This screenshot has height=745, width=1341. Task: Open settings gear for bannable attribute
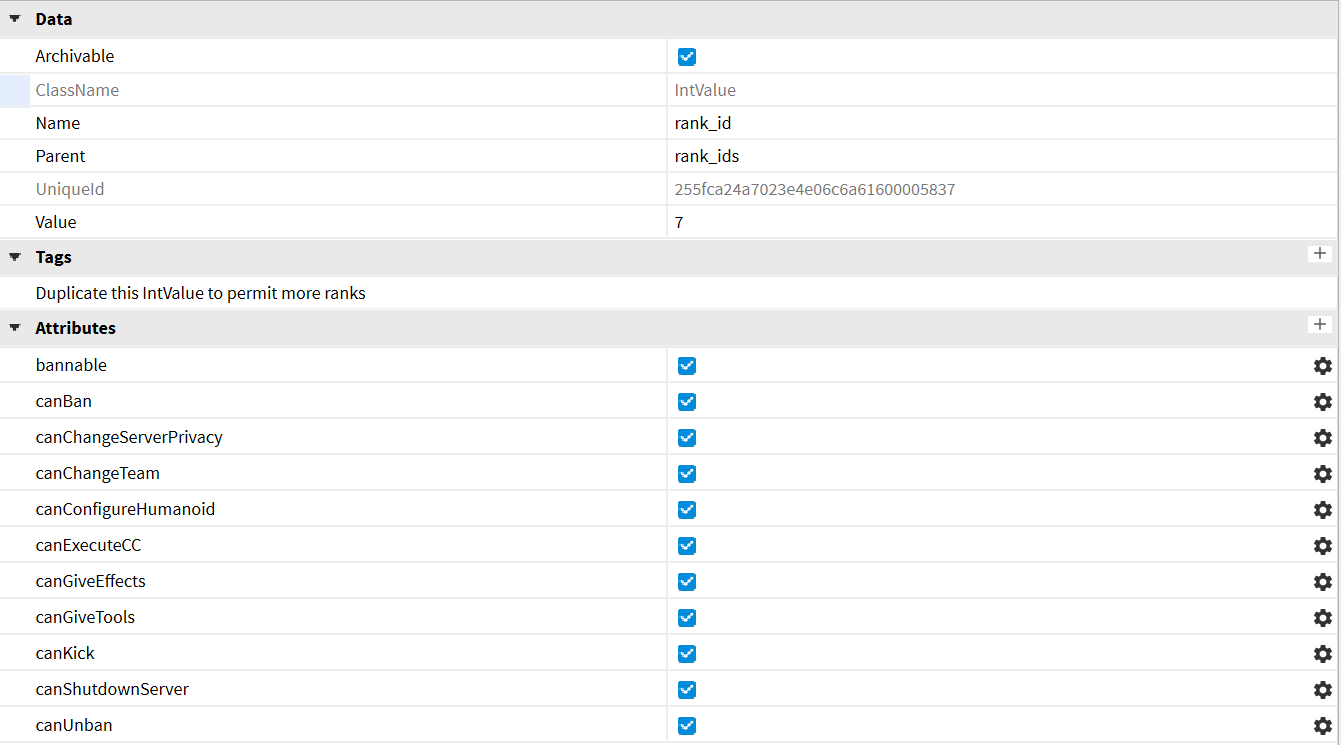1322,365
